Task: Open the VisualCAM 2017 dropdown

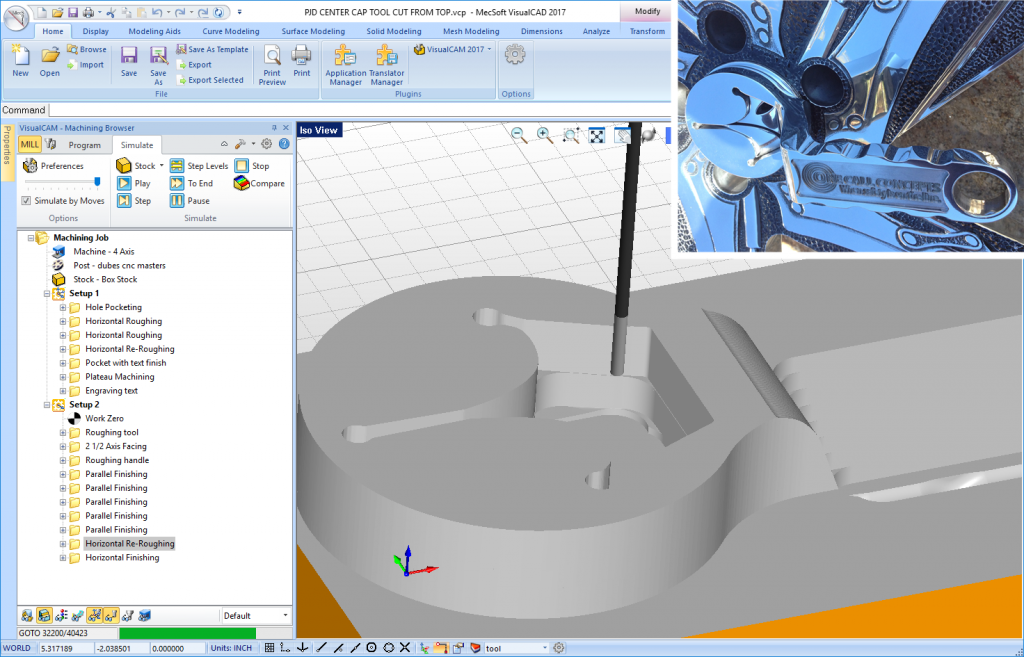Action: tap(453, 49)
